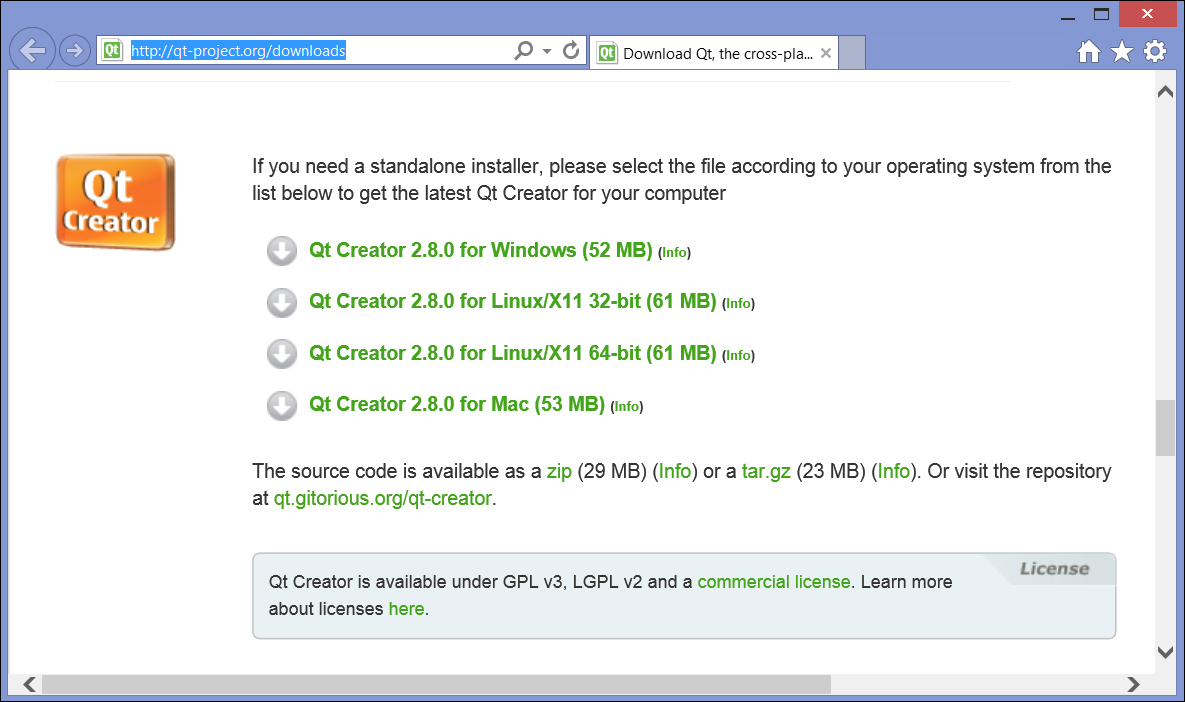
Task: Download source code zip link
Action: 559,472
